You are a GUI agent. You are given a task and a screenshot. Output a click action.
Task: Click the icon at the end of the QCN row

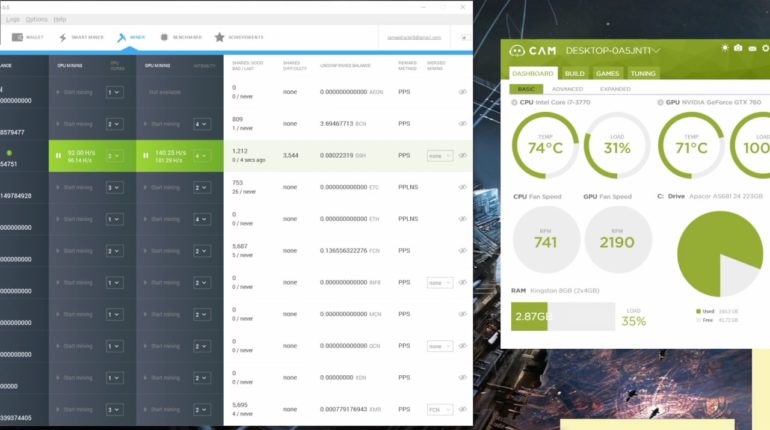(462, 346)
